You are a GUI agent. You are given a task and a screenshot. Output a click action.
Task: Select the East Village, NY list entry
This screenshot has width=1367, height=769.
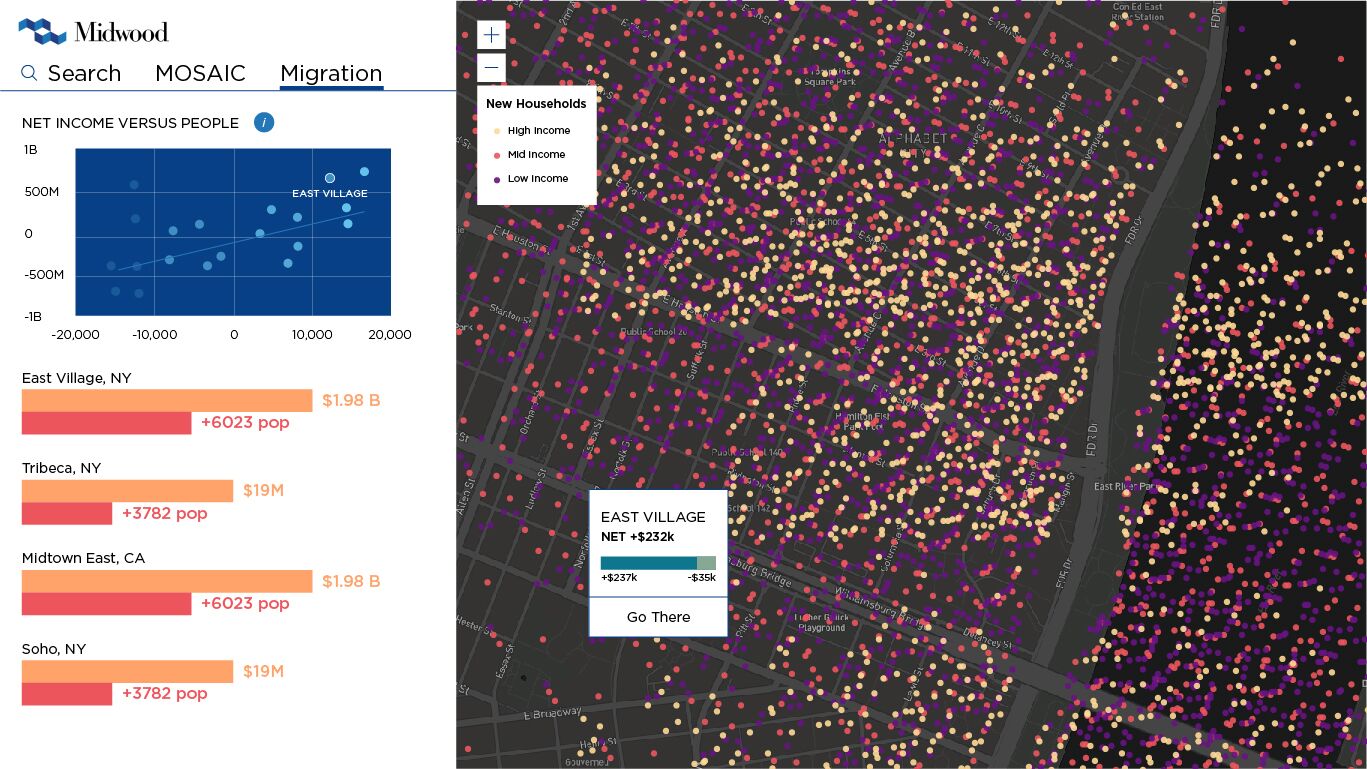click(77, 378)
